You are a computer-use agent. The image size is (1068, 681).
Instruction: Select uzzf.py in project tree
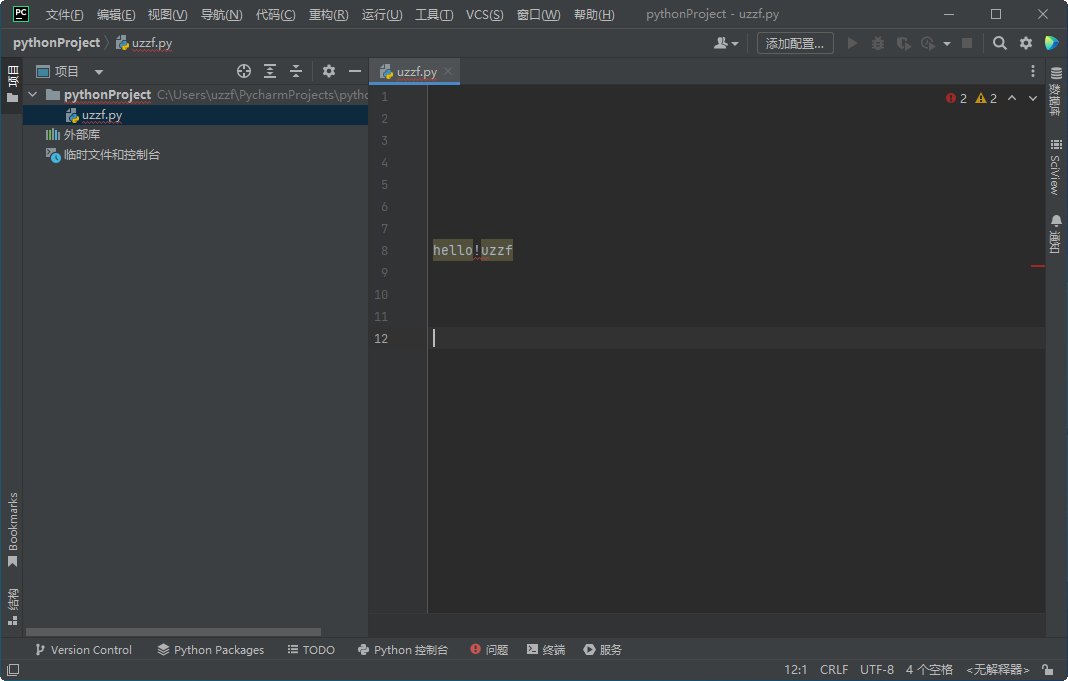tap(101, 115)
